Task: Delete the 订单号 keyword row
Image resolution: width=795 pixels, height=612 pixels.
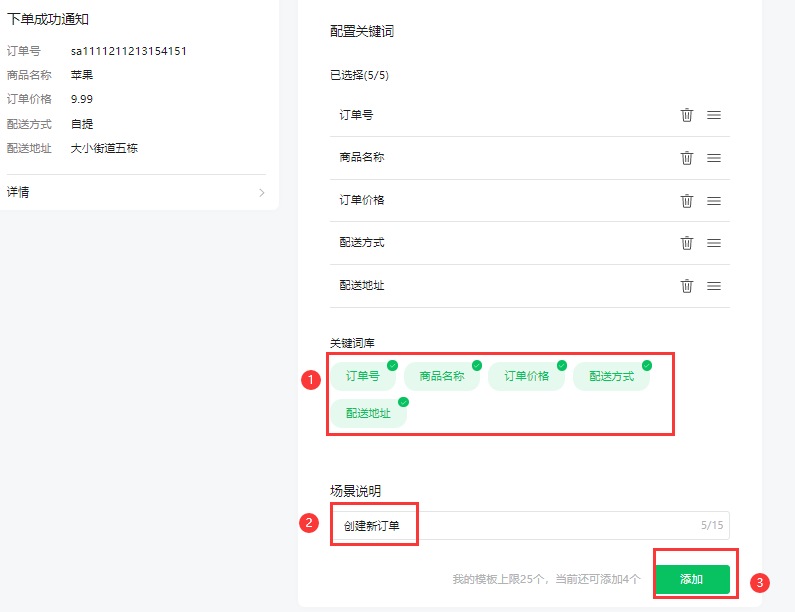Action: (x=687, y=115)
